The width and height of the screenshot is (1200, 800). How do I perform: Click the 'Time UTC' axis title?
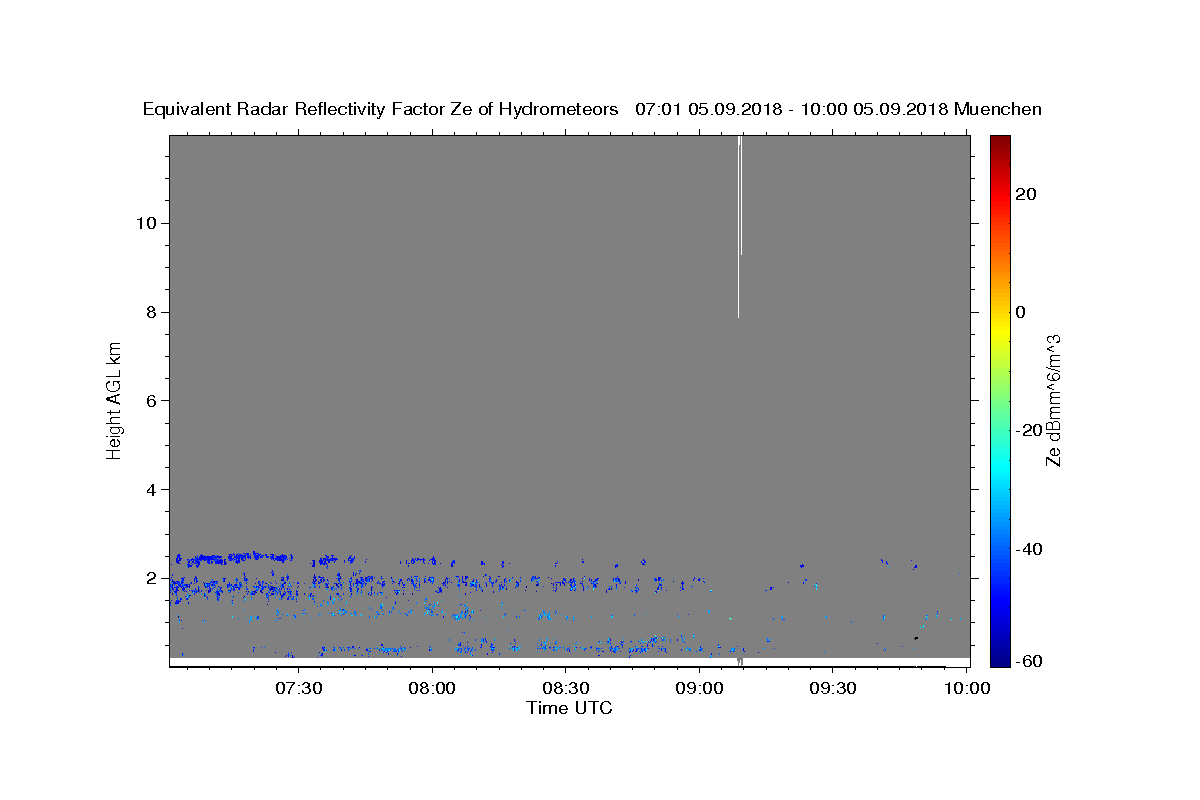click(569, 709)
